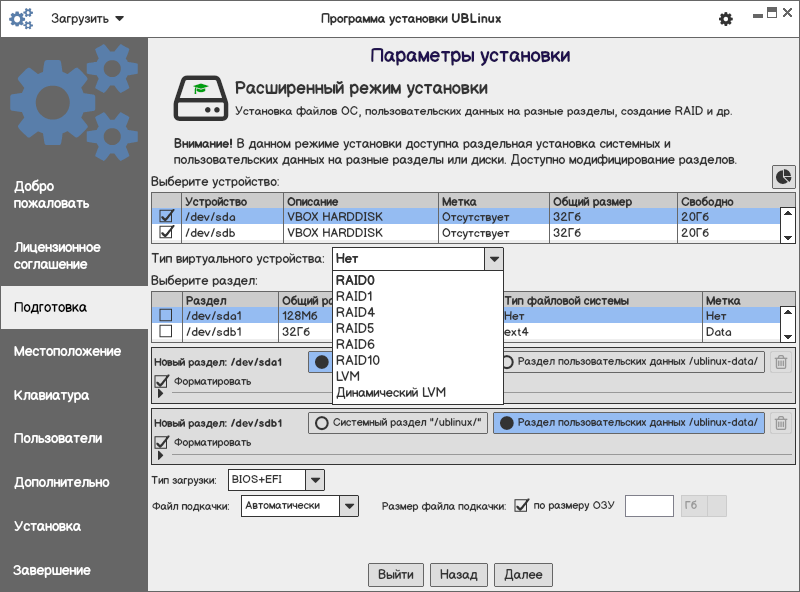Toggle the по размеру ОЗУ checkbox
The image size is (800, 592).
pos(521,505)
